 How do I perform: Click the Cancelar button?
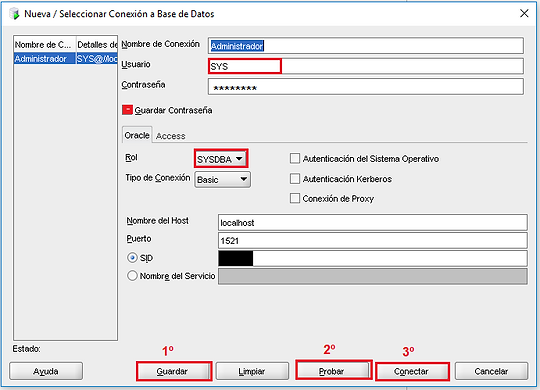491,371
